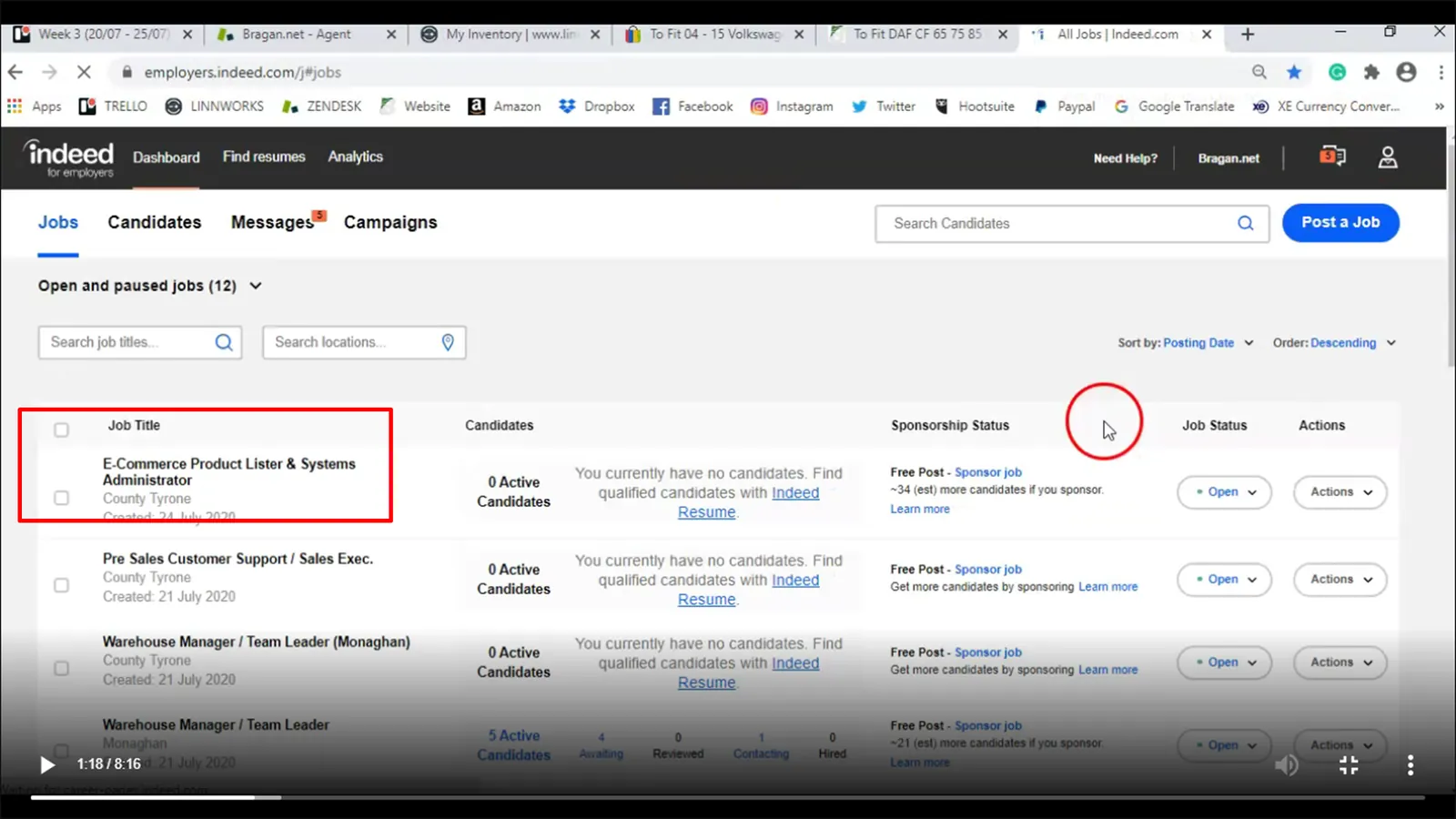Open Actions menu for Warehouse Manager (Monaghan)
This screenshot has height=819, width=1456.
[x=1340, y=662]
